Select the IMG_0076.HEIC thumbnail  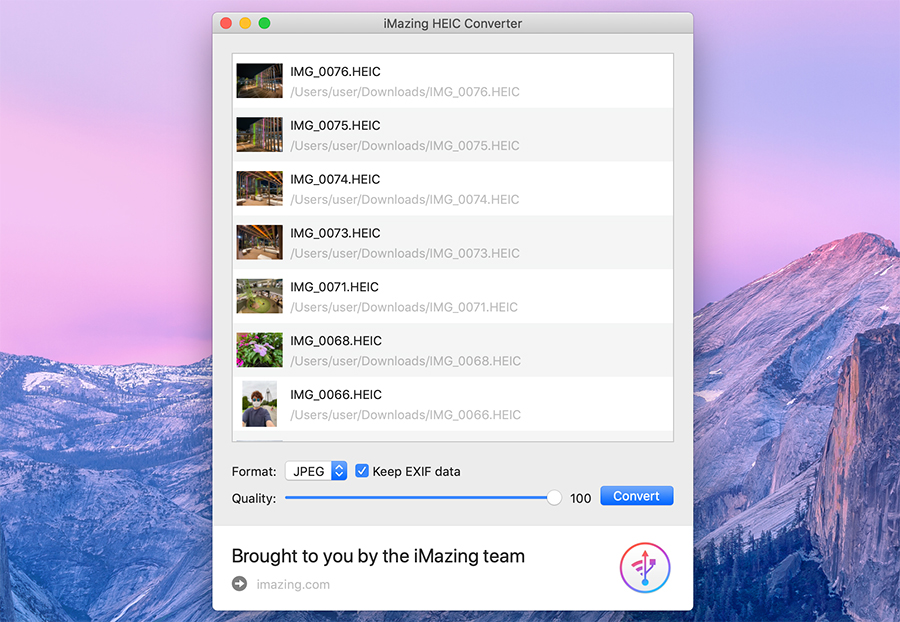pyautogui.click(x=259, y=81)
